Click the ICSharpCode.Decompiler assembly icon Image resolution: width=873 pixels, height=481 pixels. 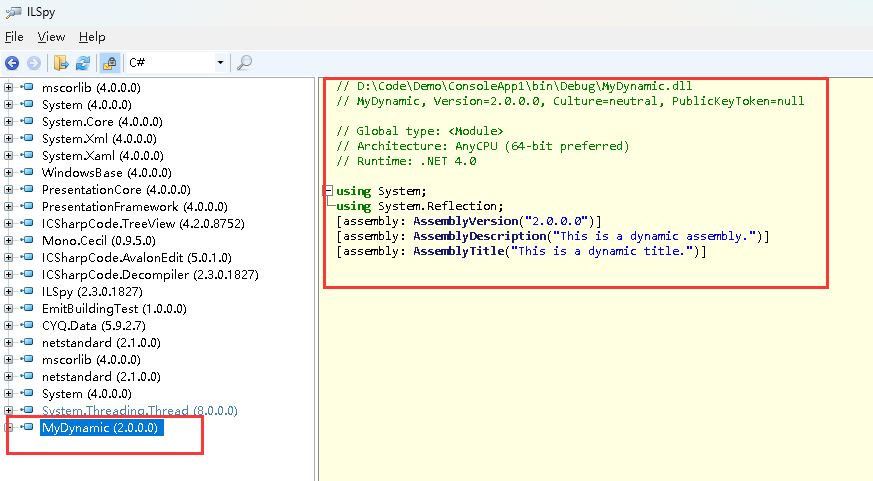[x=27, y=274]
